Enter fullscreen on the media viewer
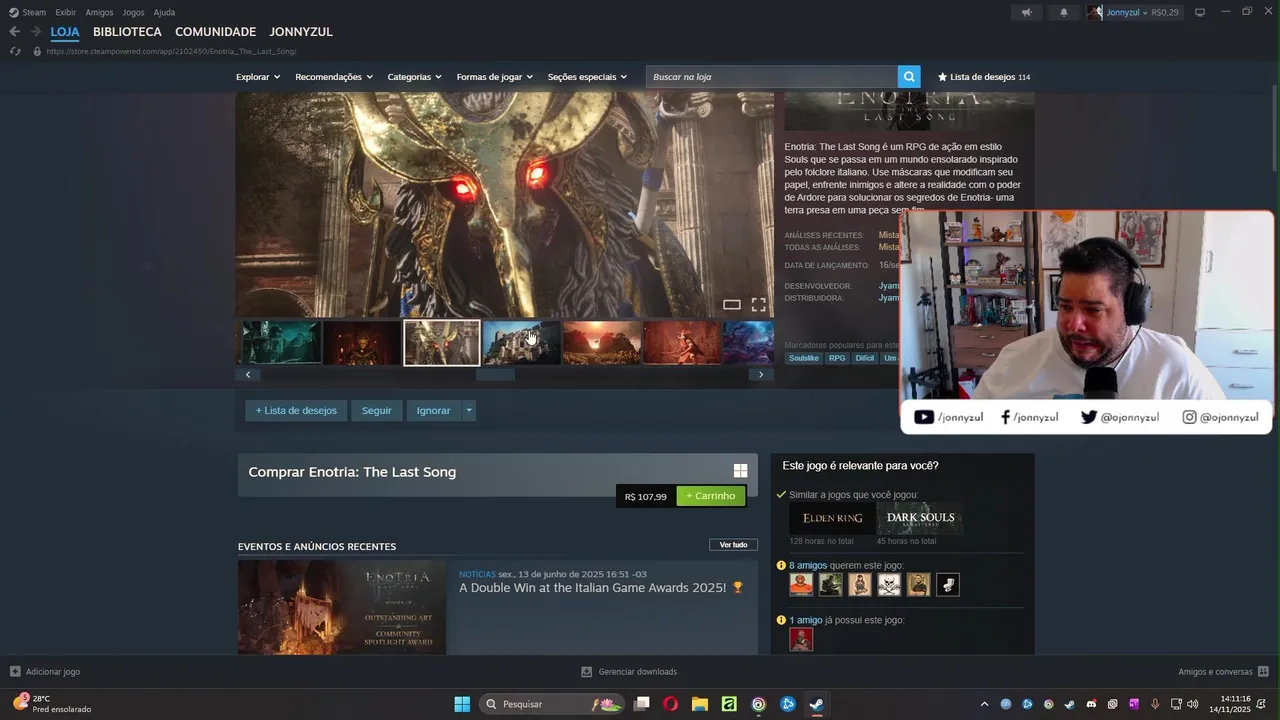This screenshot has height=720, width=1280. click(x=758, y=305)
